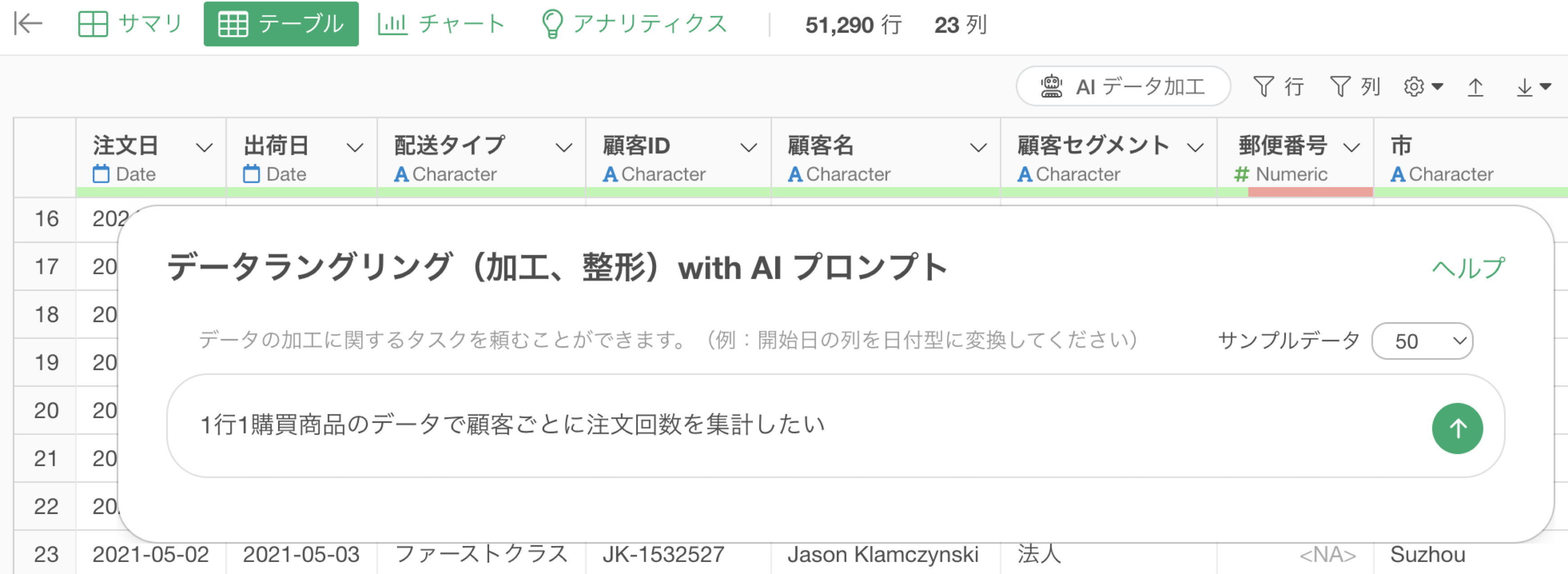
Task: Click the column filter funnel icon
Action: point(1340,87)
